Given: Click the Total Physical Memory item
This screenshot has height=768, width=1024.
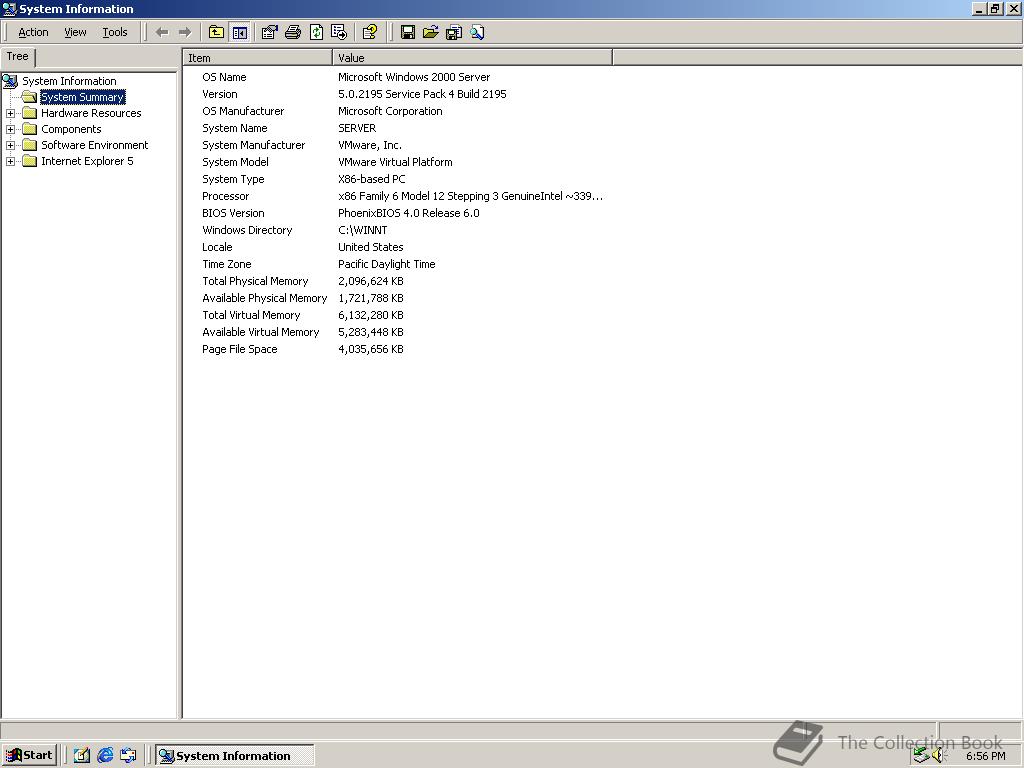Looking at the screenshot, I should (255, 281).
